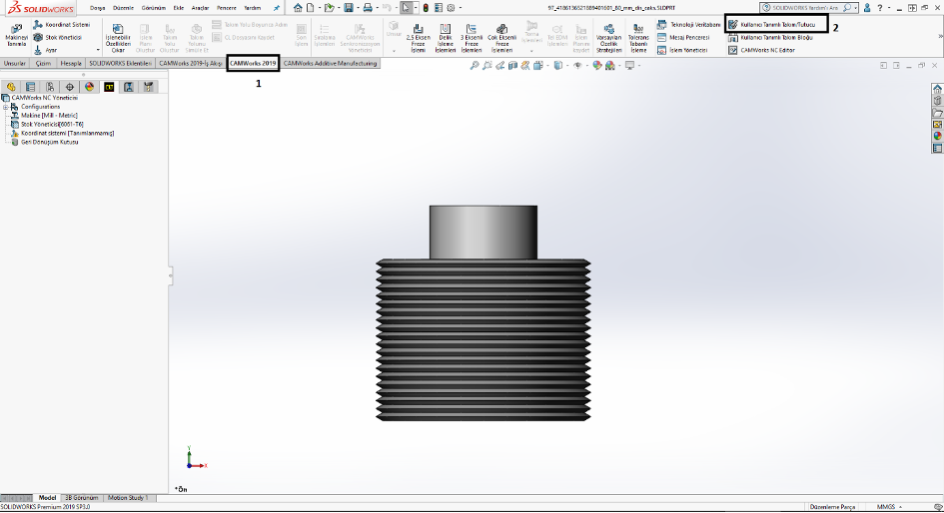Open the Araçlar menu
The image size is (944, 513).
pos(200,7)
